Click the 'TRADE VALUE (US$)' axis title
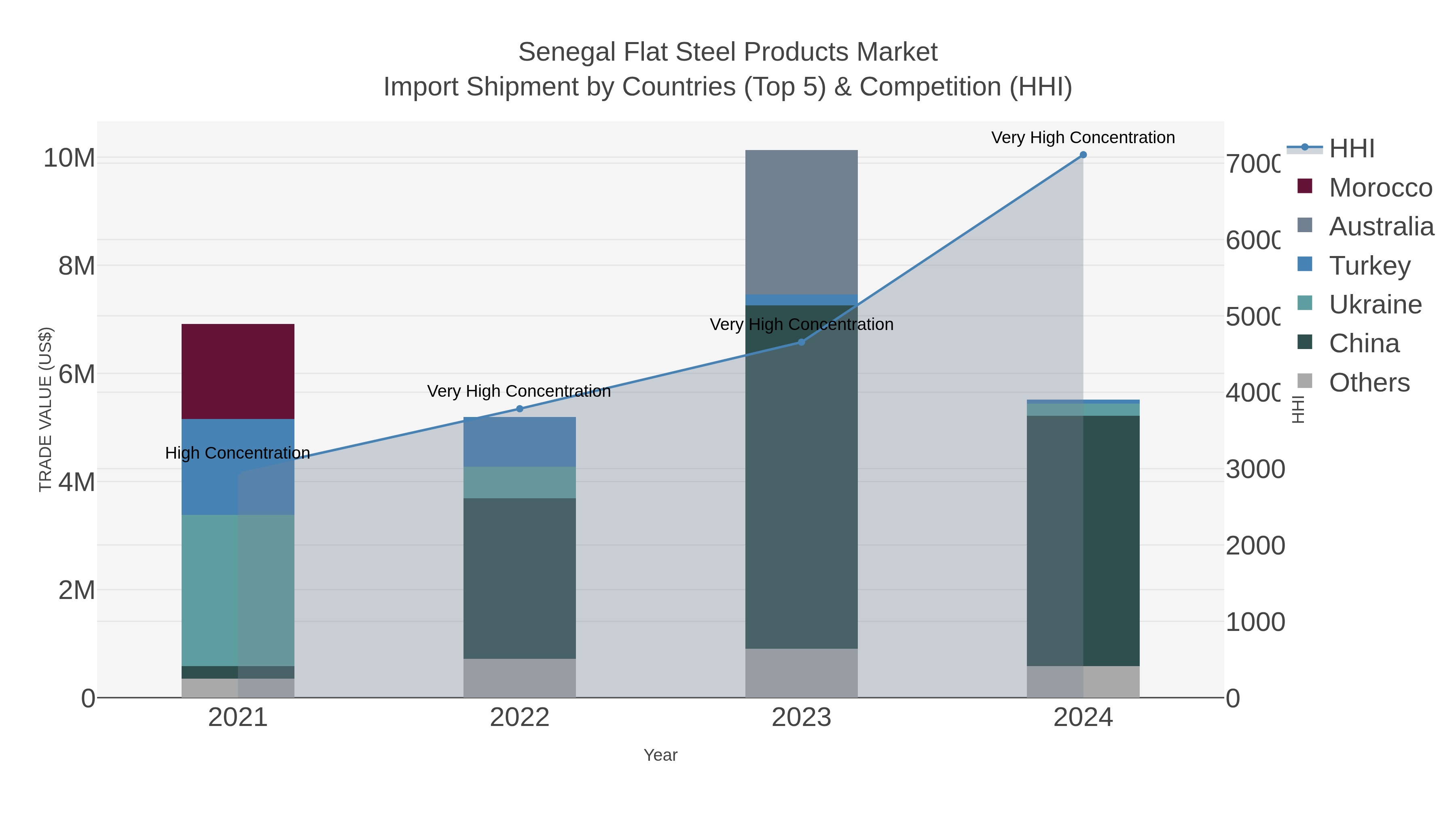This screenshot has height=819, width=1456. [45, 409]
